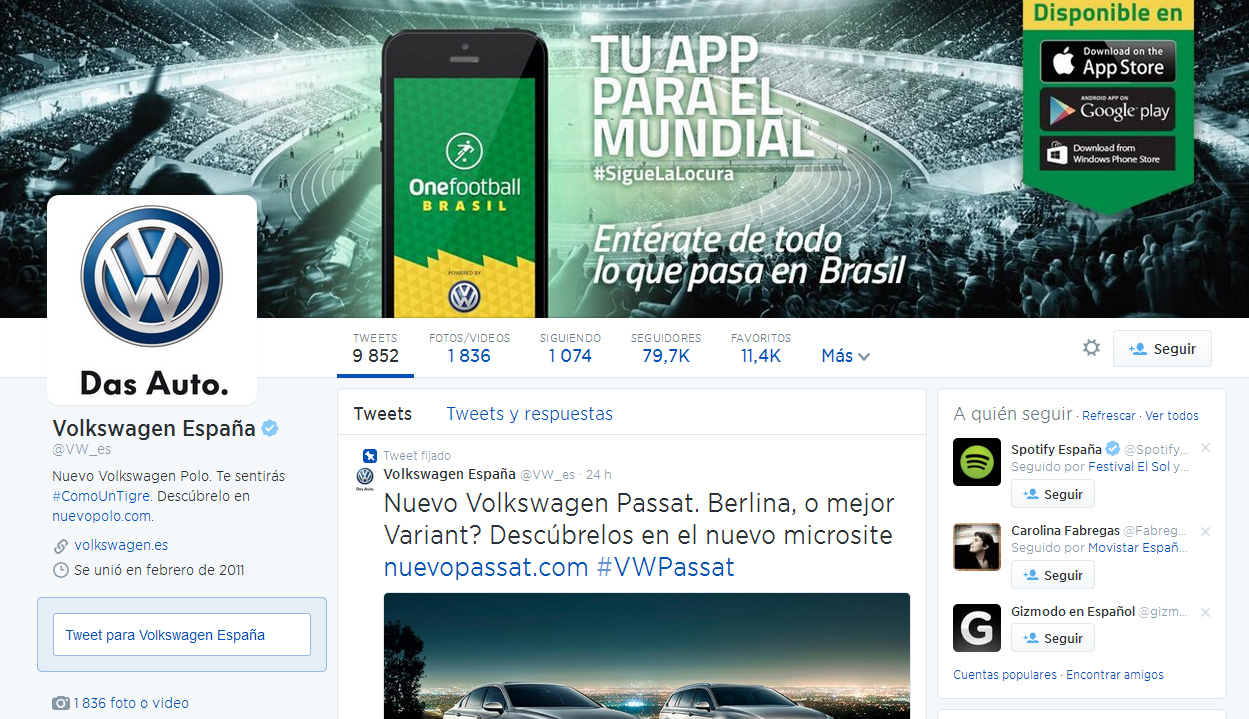Dismiss the Spotify España follow suggestion

tap(1205, 448)
